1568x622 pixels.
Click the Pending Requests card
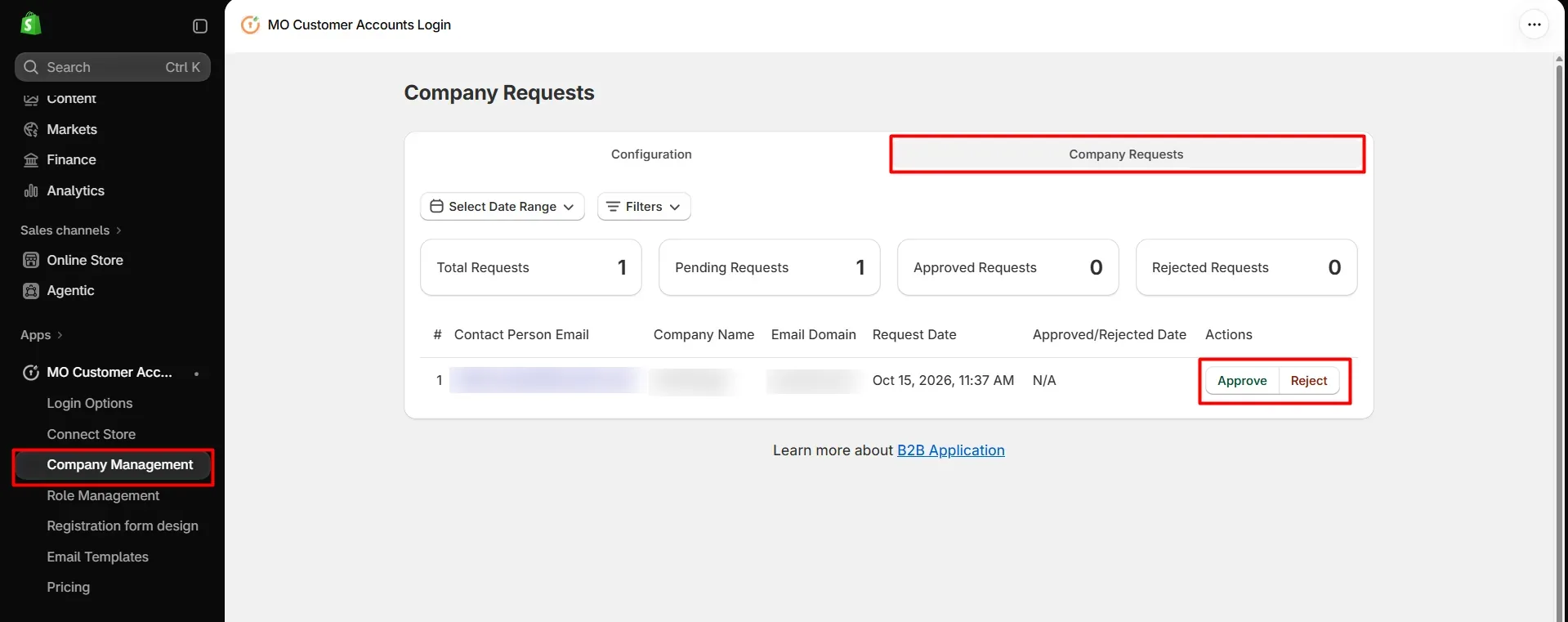[769, 267]
